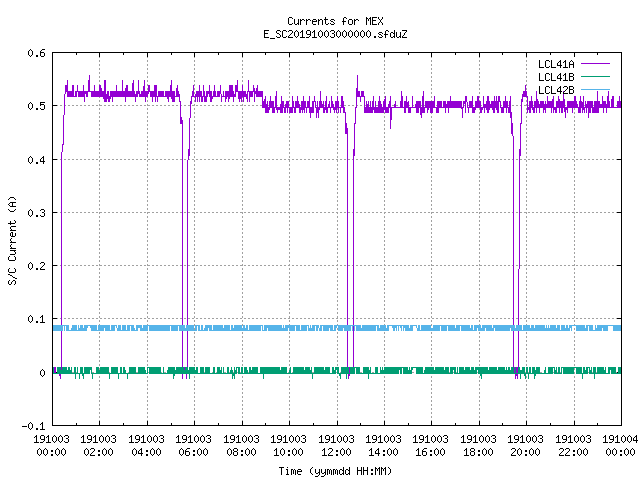Select the filename 'E_SC20191003000000.sfduZ' subtitle

click(x=335, y=34)
